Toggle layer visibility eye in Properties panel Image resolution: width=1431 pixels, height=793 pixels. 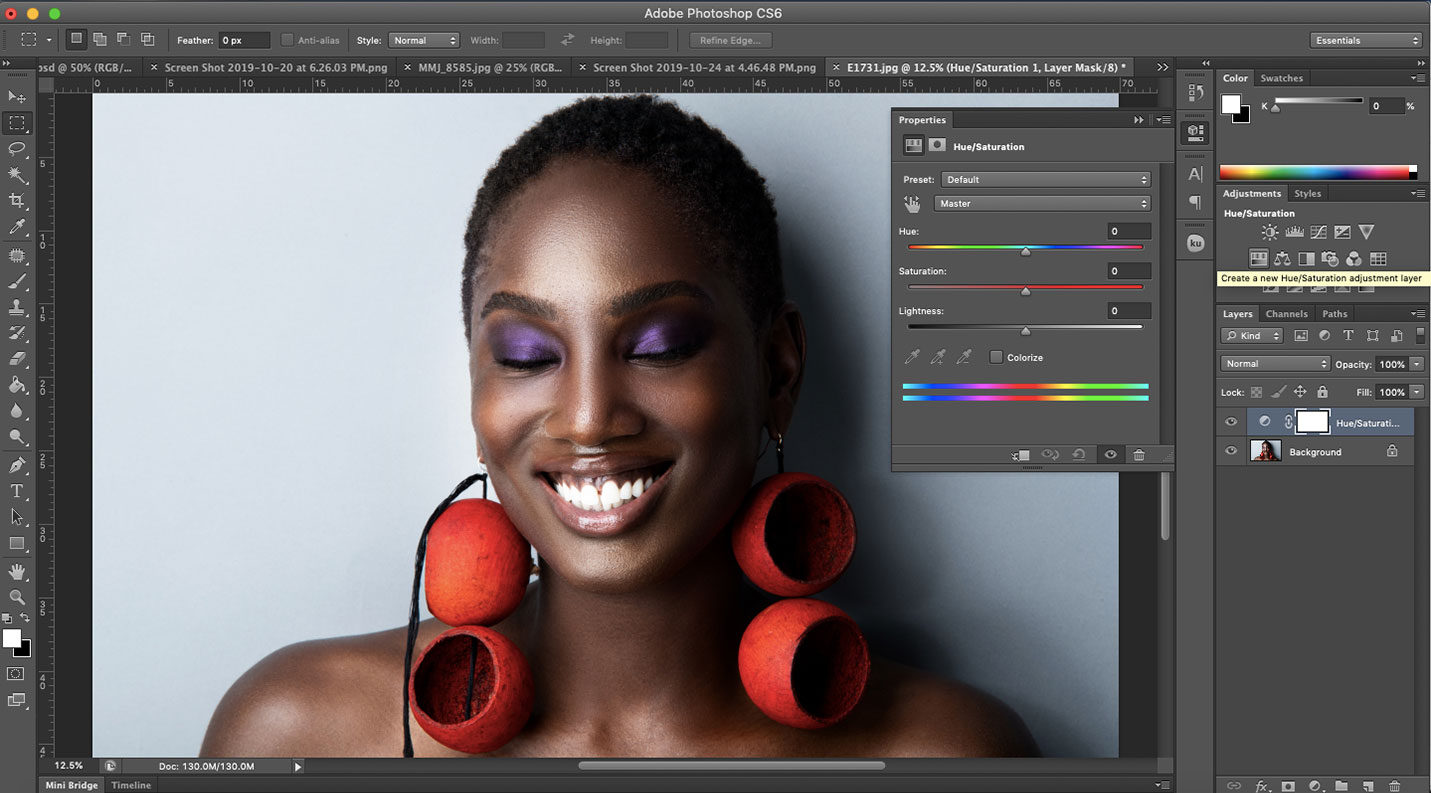(1110, 455)
